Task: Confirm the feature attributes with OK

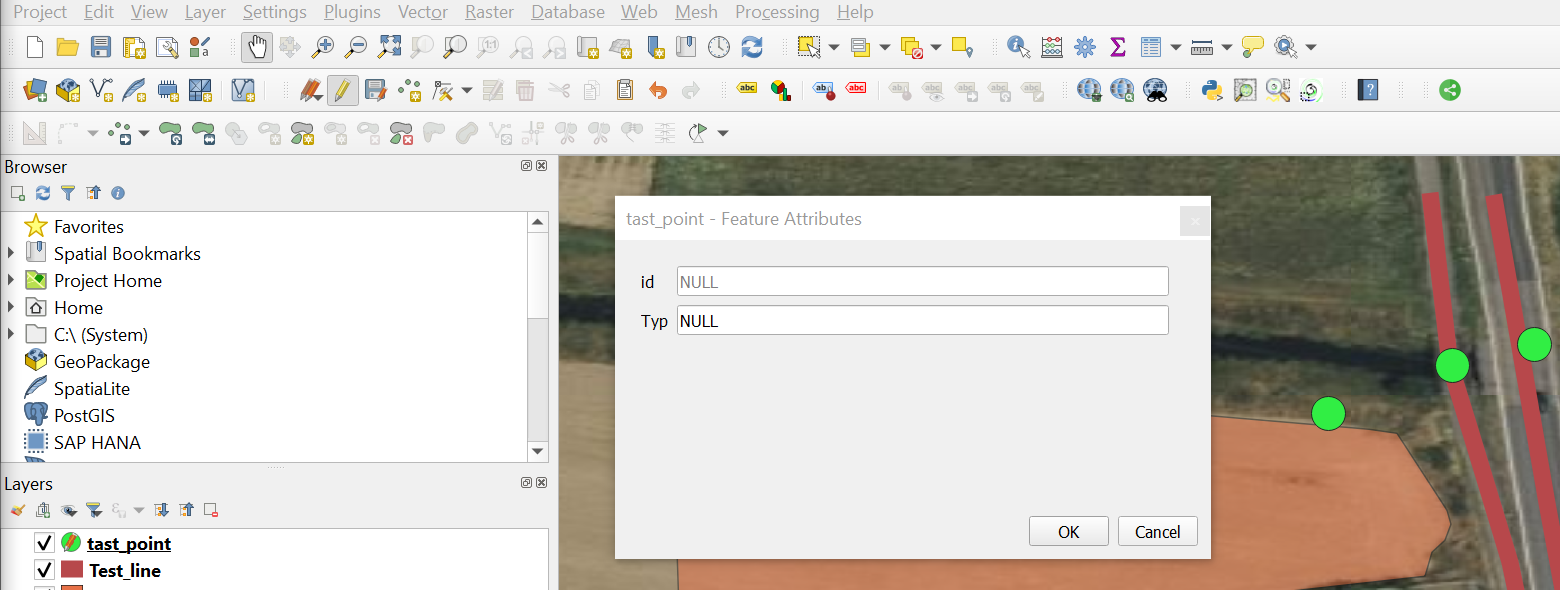Action: (x=1068, y=532)
